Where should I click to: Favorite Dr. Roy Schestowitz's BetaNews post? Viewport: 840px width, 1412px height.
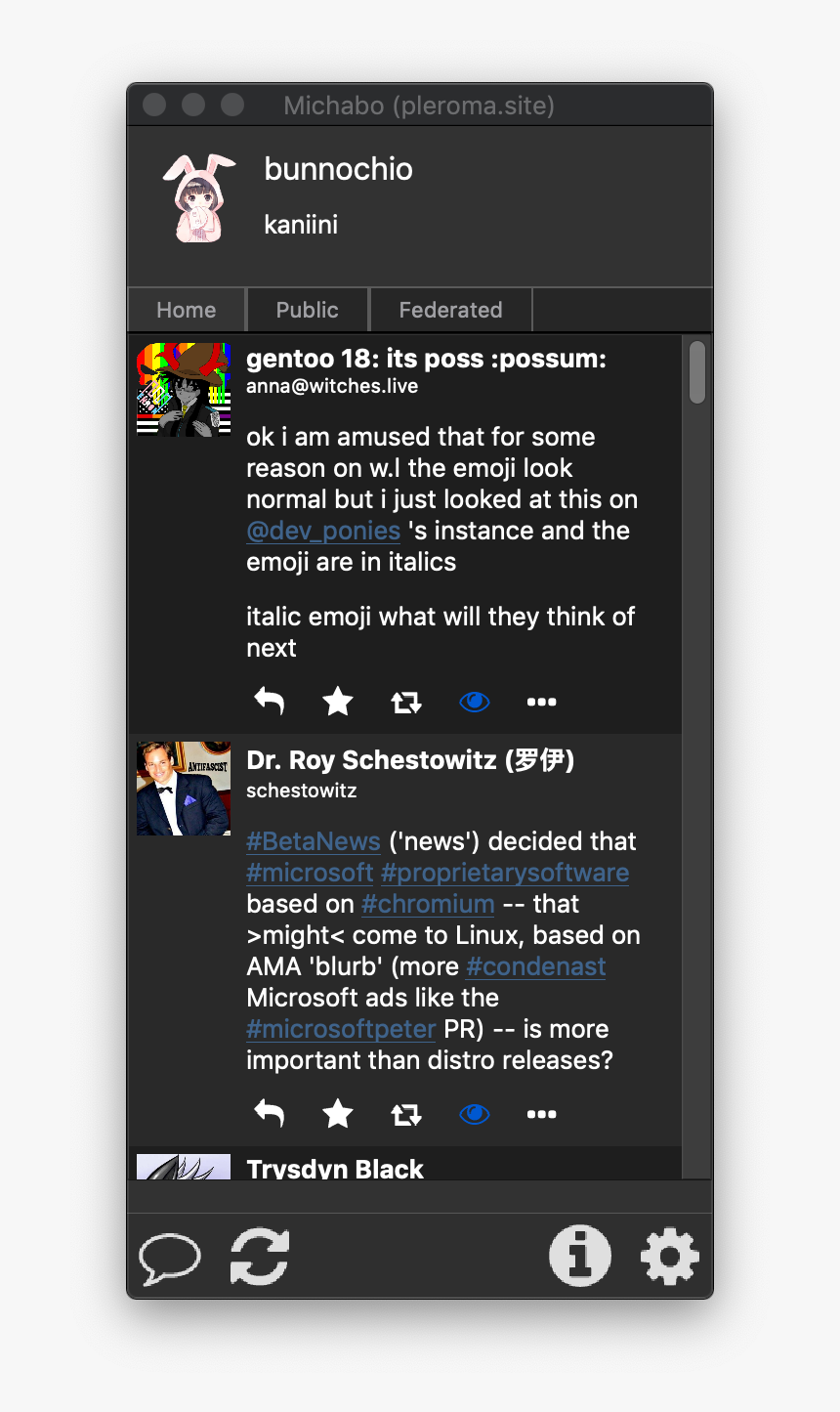337,1113
